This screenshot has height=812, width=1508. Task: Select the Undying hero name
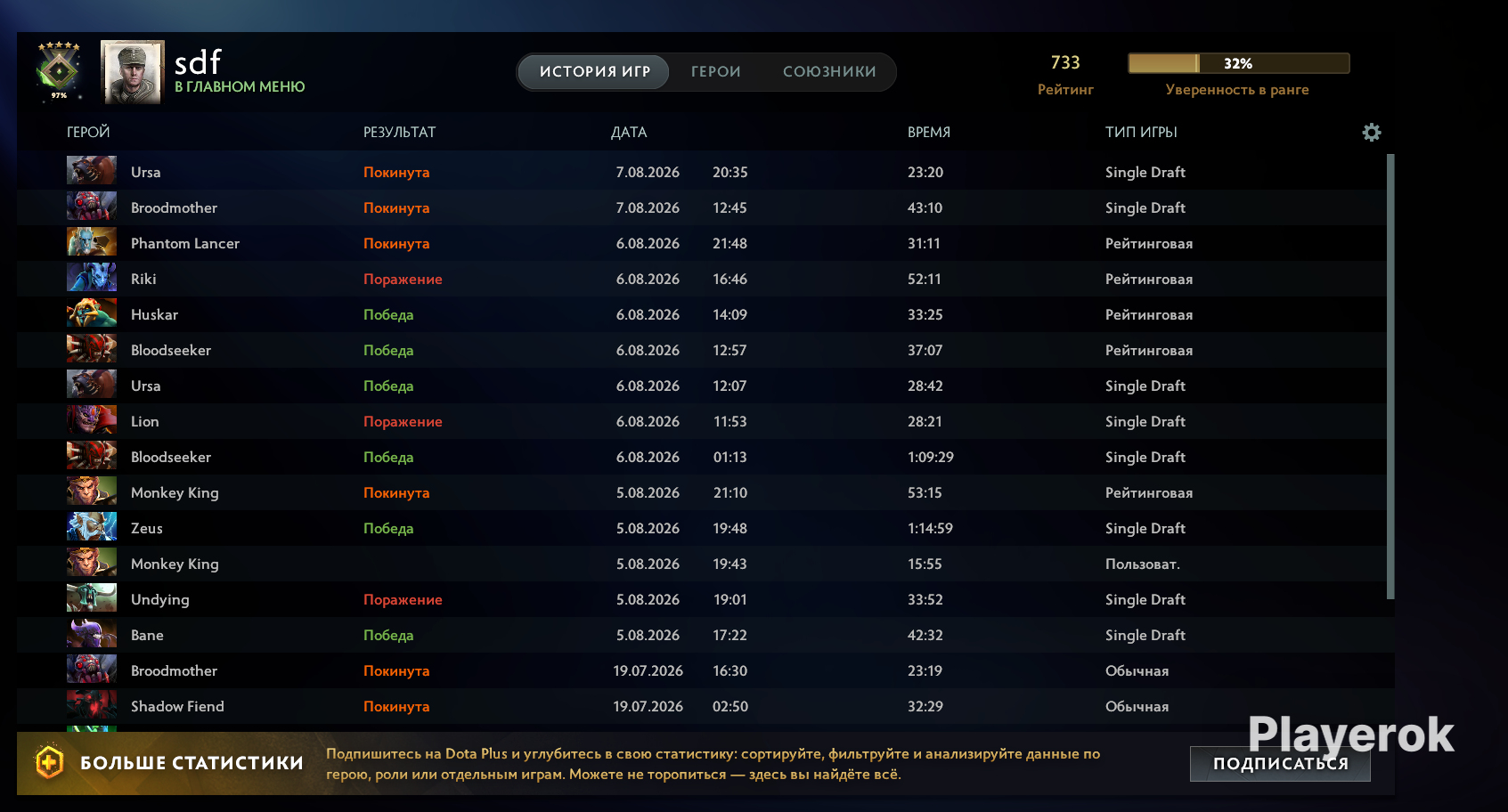coord(160,599)
